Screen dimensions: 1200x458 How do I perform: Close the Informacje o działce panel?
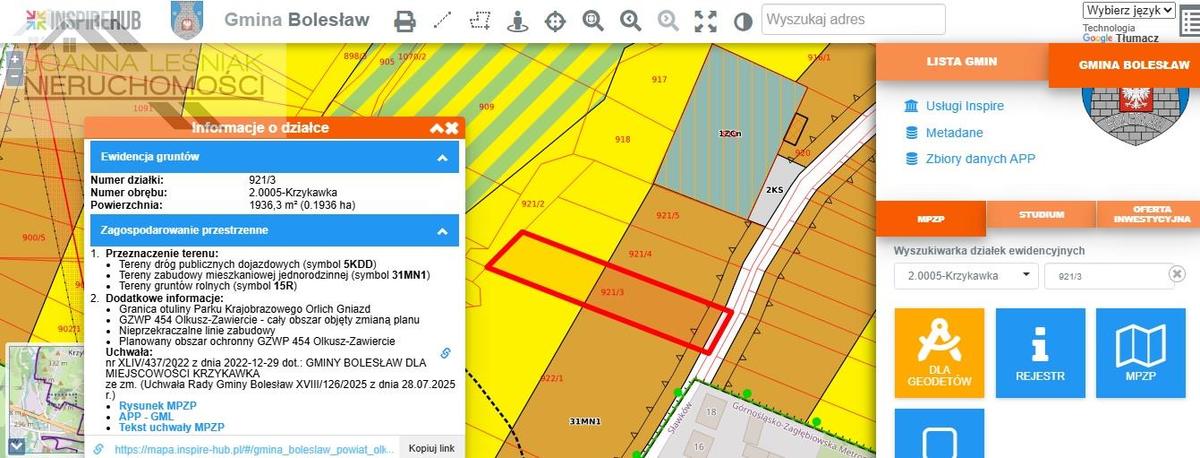click(x=452, y=128)
